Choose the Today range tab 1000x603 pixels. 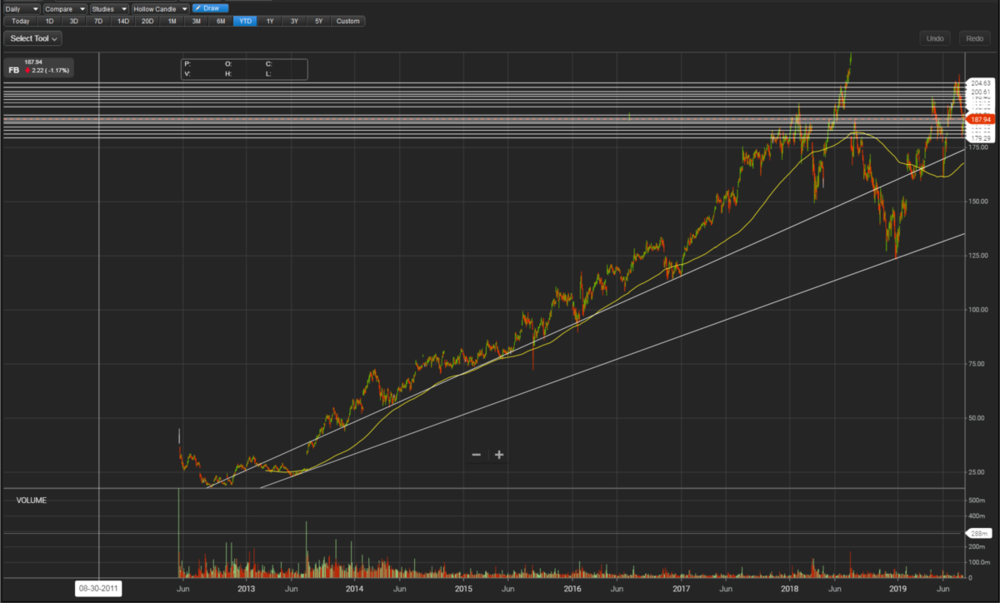(21, 21)
